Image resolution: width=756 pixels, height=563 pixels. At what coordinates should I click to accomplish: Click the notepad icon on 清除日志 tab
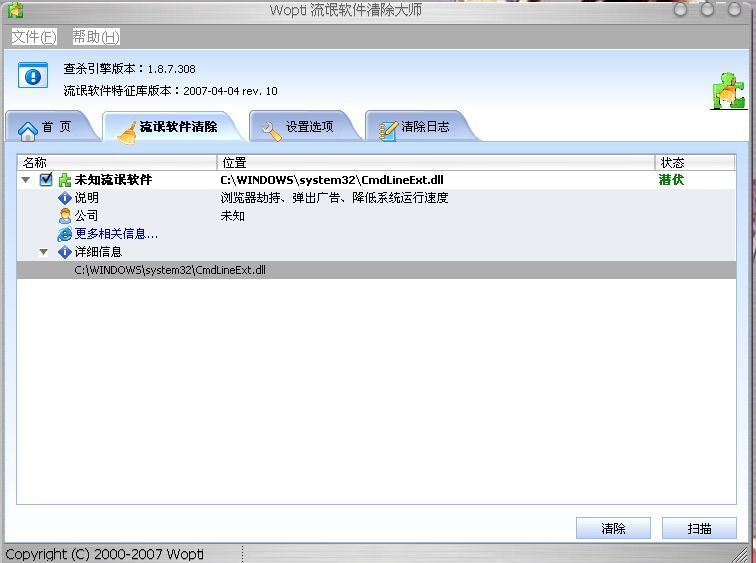tap(388, 131)
